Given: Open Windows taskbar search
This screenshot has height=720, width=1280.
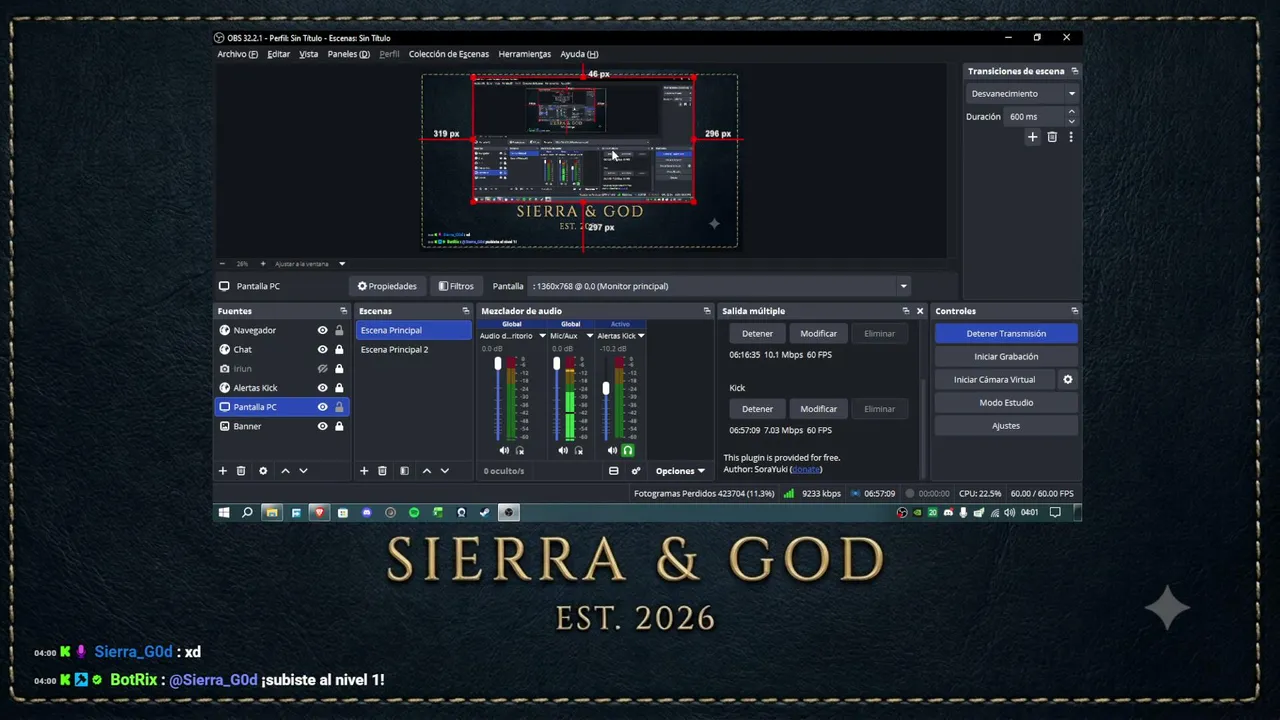Looking at the screenshot, I should (x=247, y=513).
